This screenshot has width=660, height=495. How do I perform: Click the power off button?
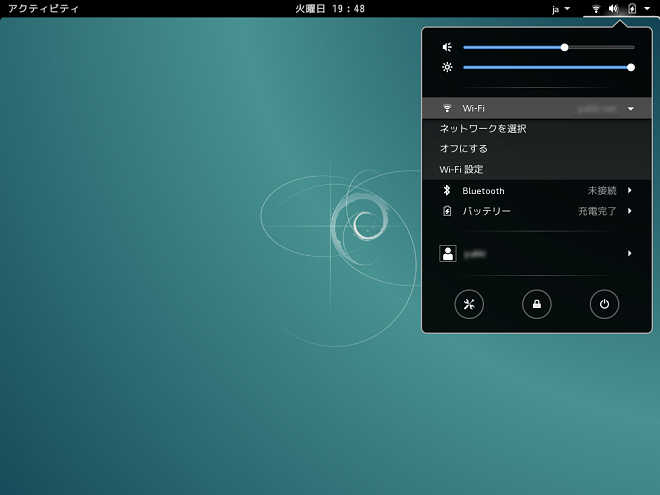tap(604, 304)
